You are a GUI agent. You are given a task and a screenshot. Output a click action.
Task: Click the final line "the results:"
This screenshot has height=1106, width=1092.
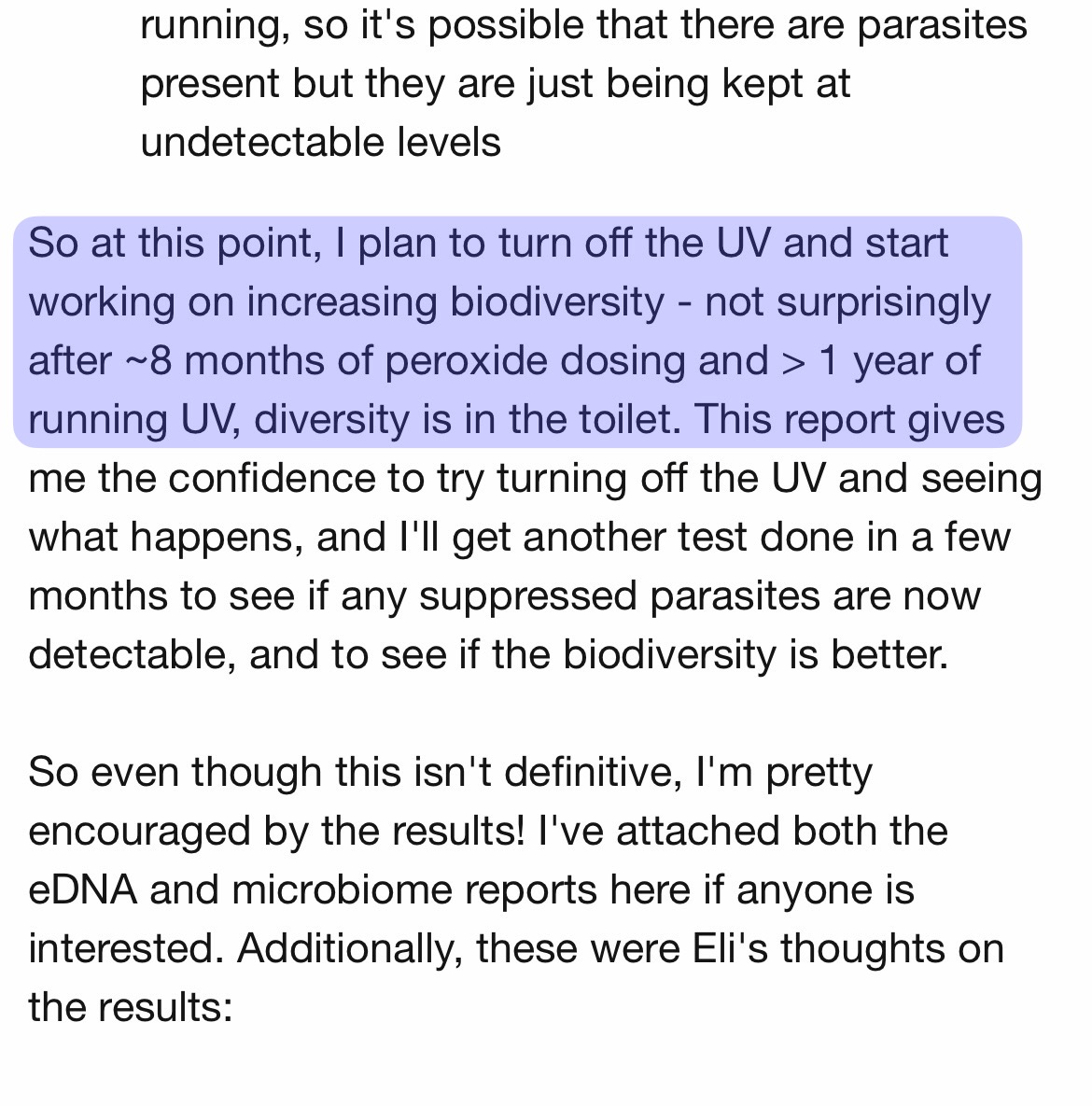tap(131, 1006)
